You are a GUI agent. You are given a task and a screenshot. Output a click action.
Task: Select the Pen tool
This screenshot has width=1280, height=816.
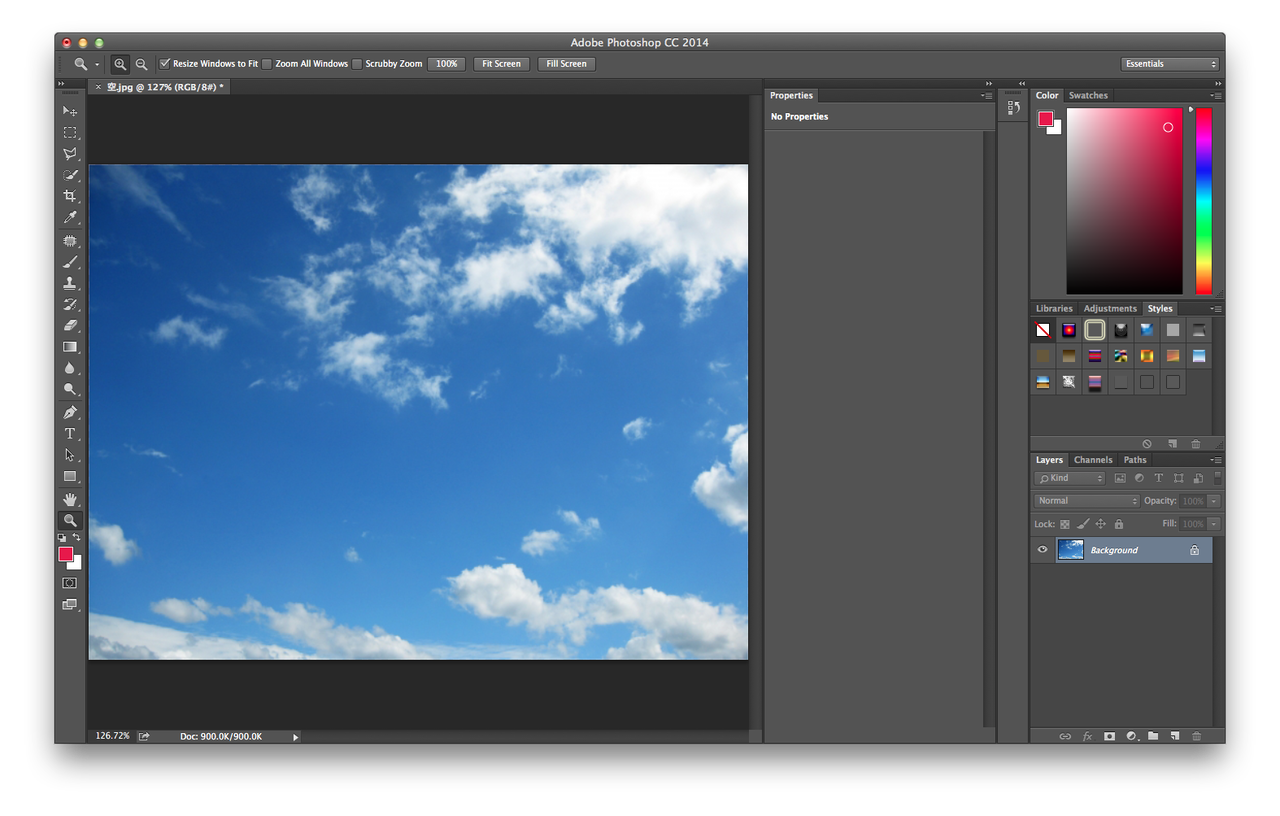(x=70, y=412)
